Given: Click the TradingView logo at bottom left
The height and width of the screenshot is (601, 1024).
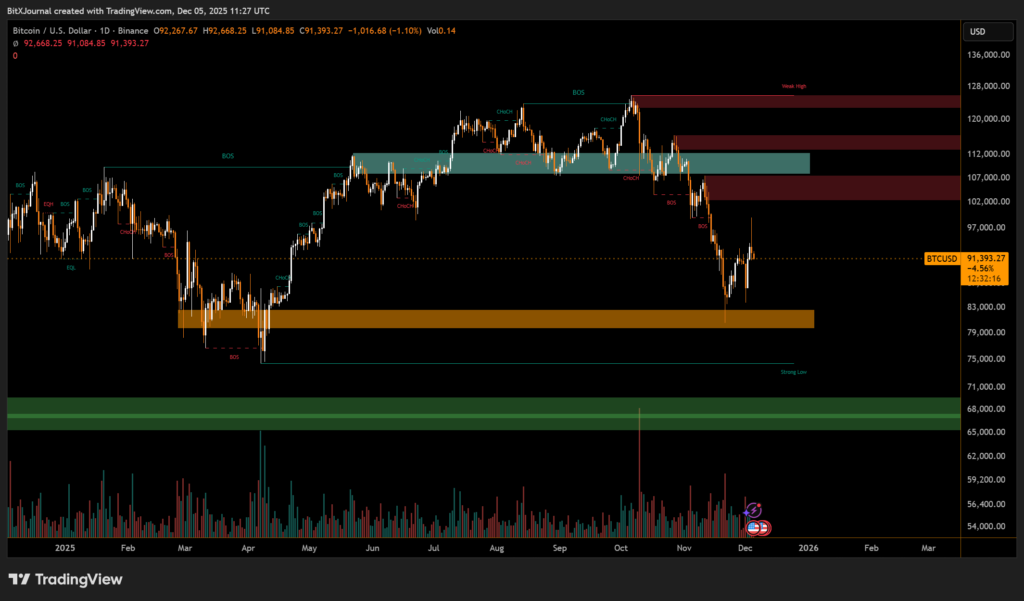Looking at the screenshot, I should point(65,579).
